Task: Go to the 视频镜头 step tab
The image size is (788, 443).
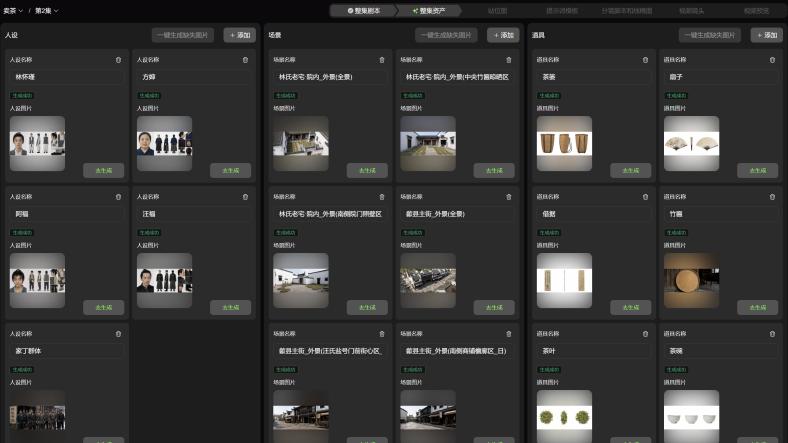Action: pos(691,11)
